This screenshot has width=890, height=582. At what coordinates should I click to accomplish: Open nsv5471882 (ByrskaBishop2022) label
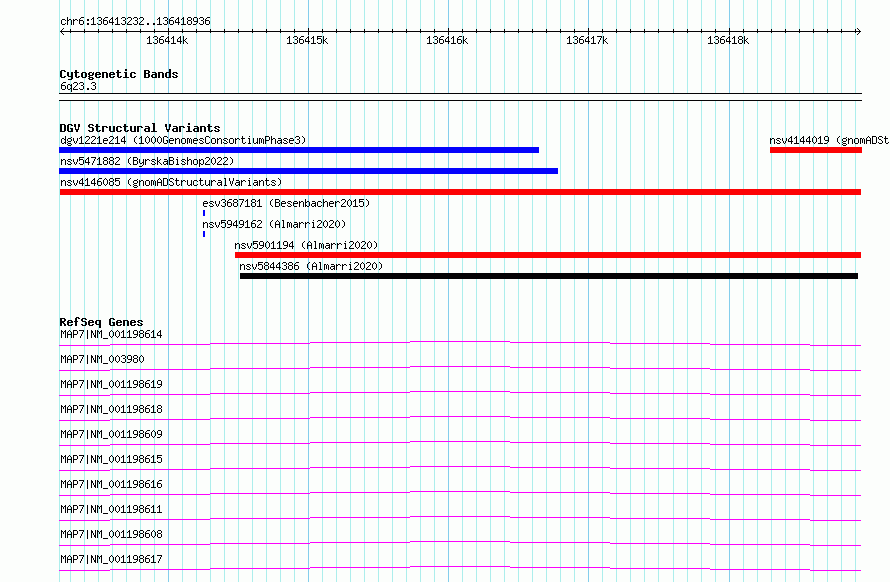147,161
